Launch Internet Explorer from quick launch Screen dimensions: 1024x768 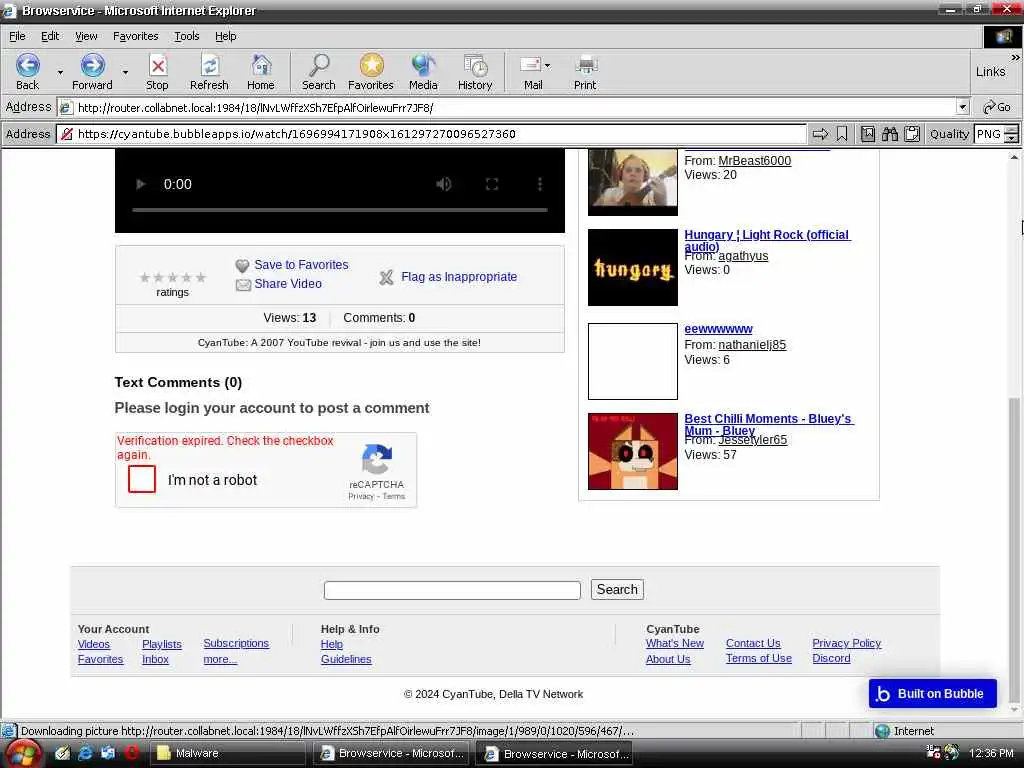(x=85, y=753)
